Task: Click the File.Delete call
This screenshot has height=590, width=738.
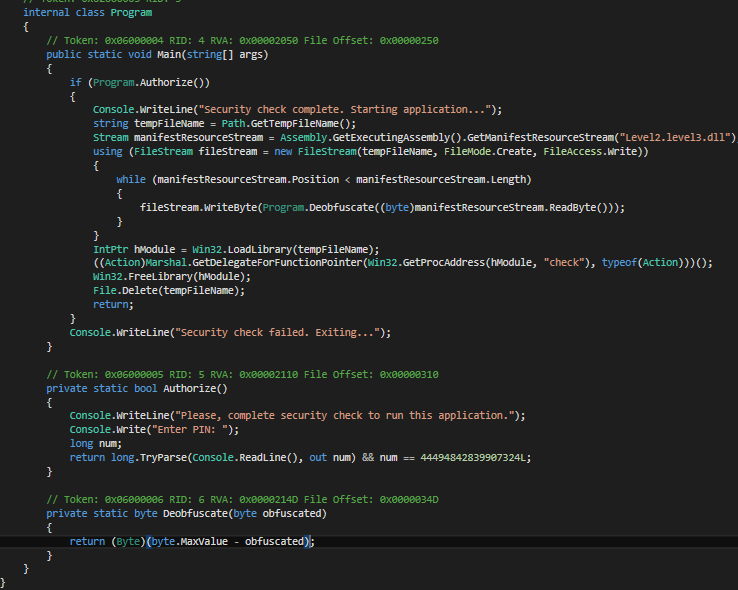Action: 125,291
